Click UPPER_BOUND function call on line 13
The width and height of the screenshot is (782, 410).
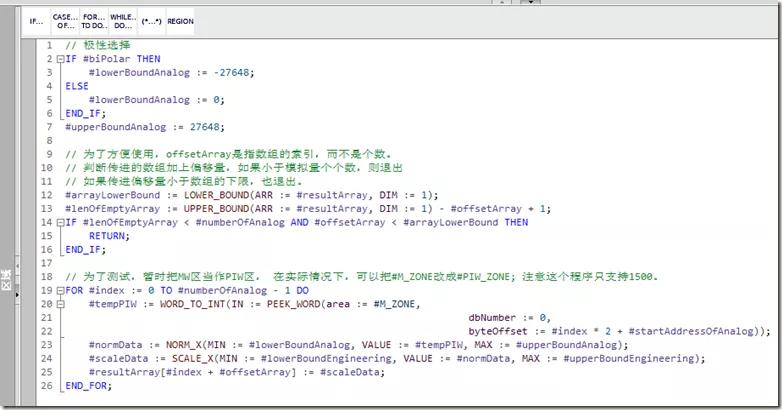218,208
